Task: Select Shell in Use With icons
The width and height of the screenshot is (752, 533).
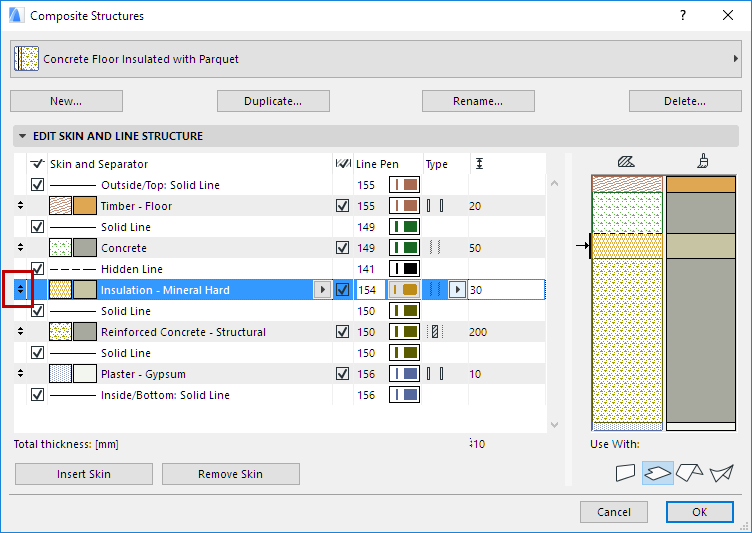Action: point(722,473)
